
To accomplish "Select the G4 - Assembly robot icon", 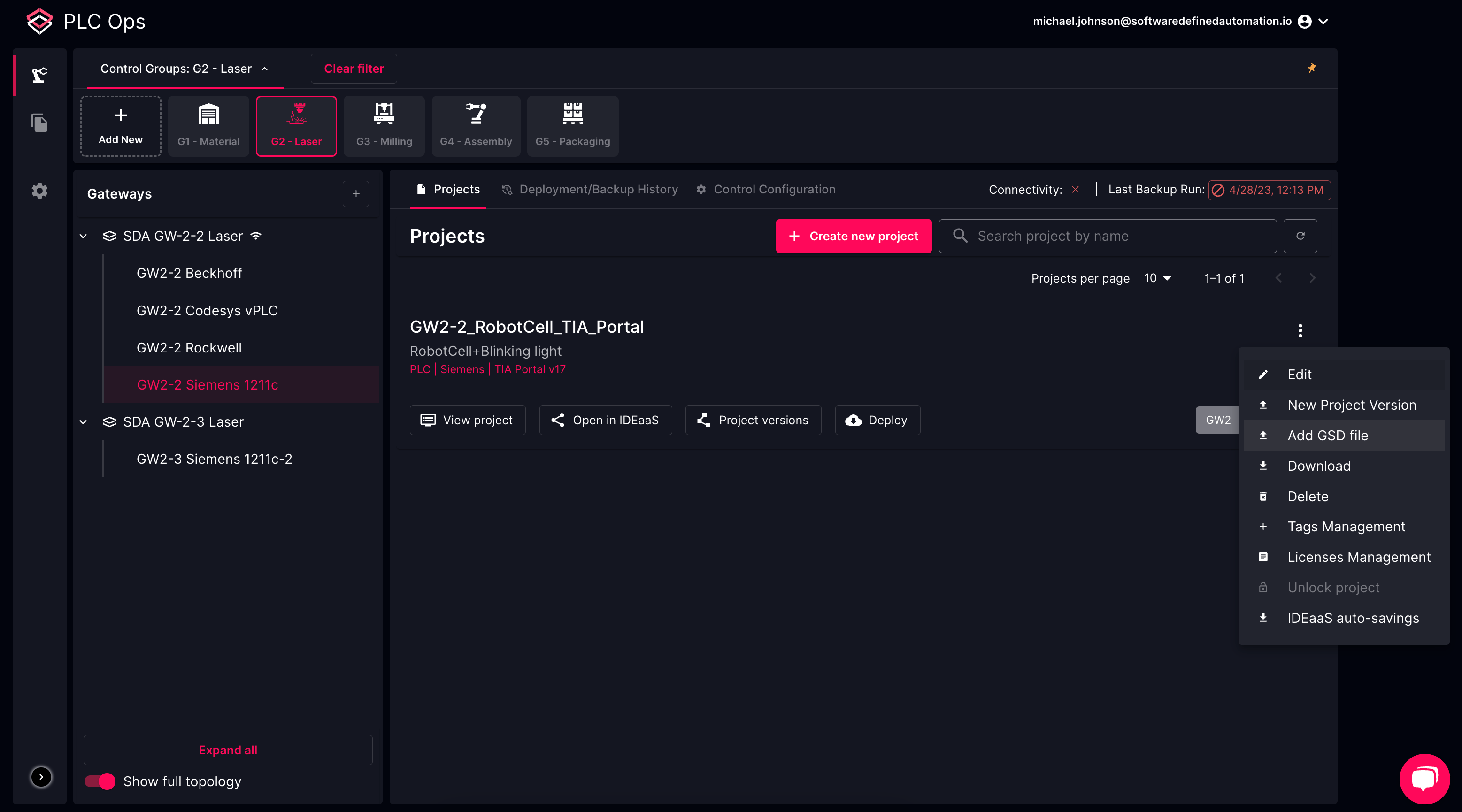I will pos(476,114).
